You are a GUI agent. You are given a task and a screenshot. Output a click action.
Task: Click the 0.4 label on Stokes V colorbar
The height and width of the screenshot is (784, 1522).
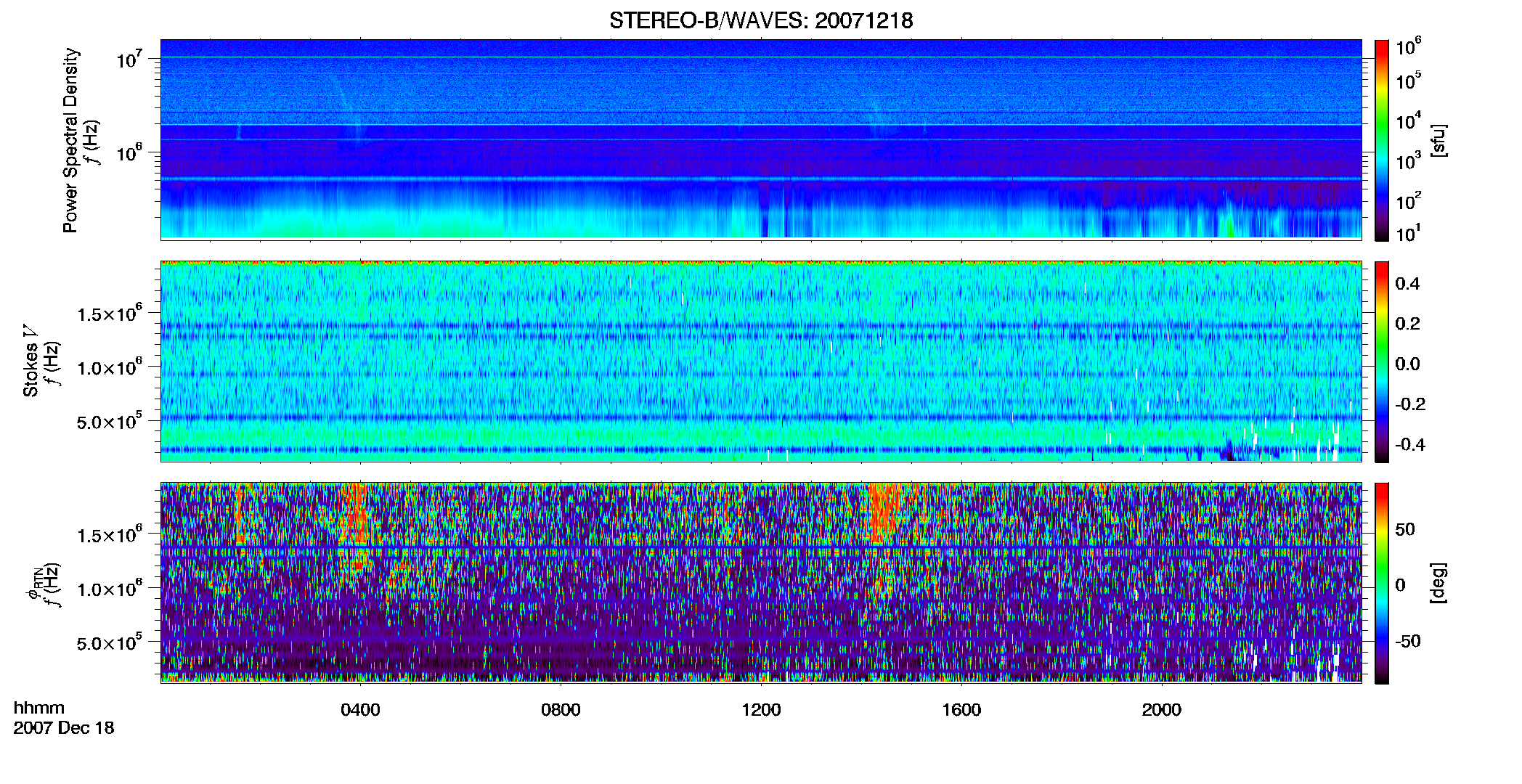pos(1407,283)
